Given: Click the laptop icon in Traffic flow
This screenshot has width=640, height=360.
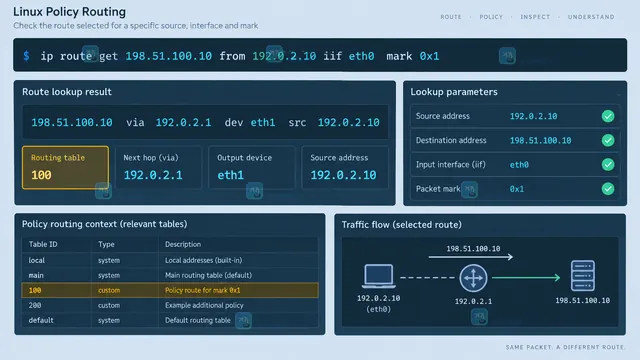Looking at the screenshot, I should (x=378, y=276).
